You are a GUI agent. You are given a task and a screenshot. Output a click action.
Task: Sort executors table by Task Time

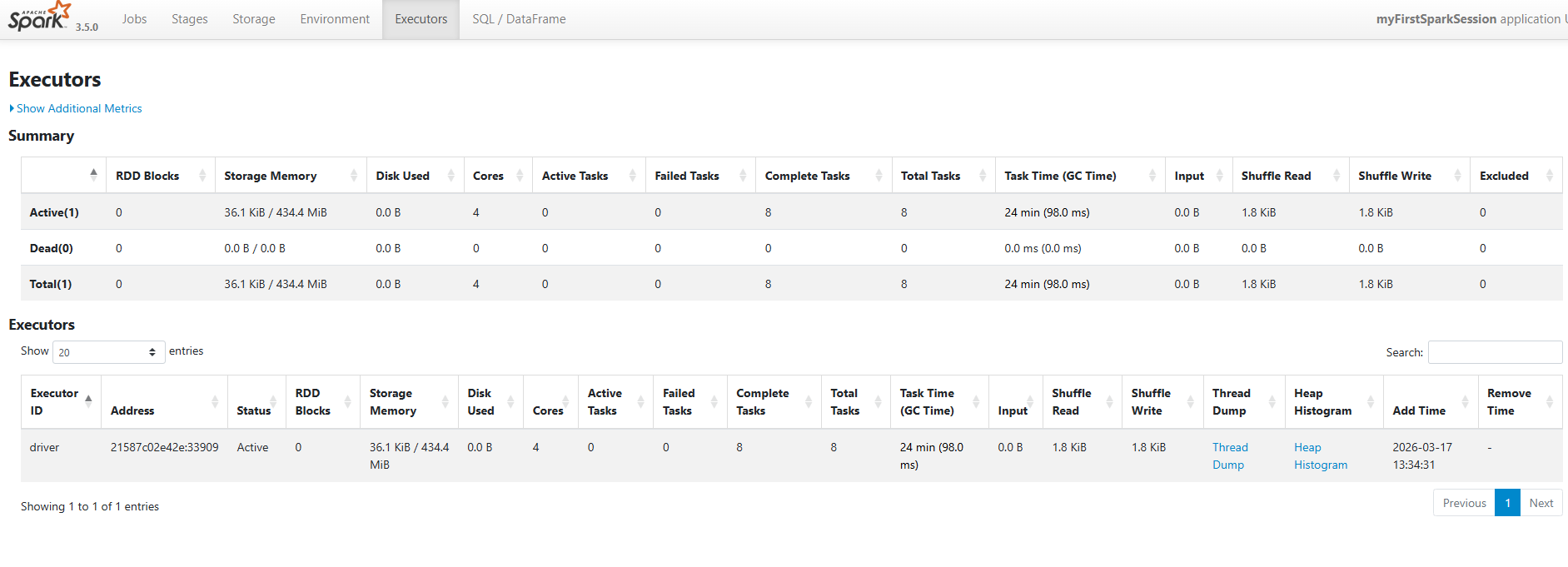pyautogui.click(x=939, y=402)
